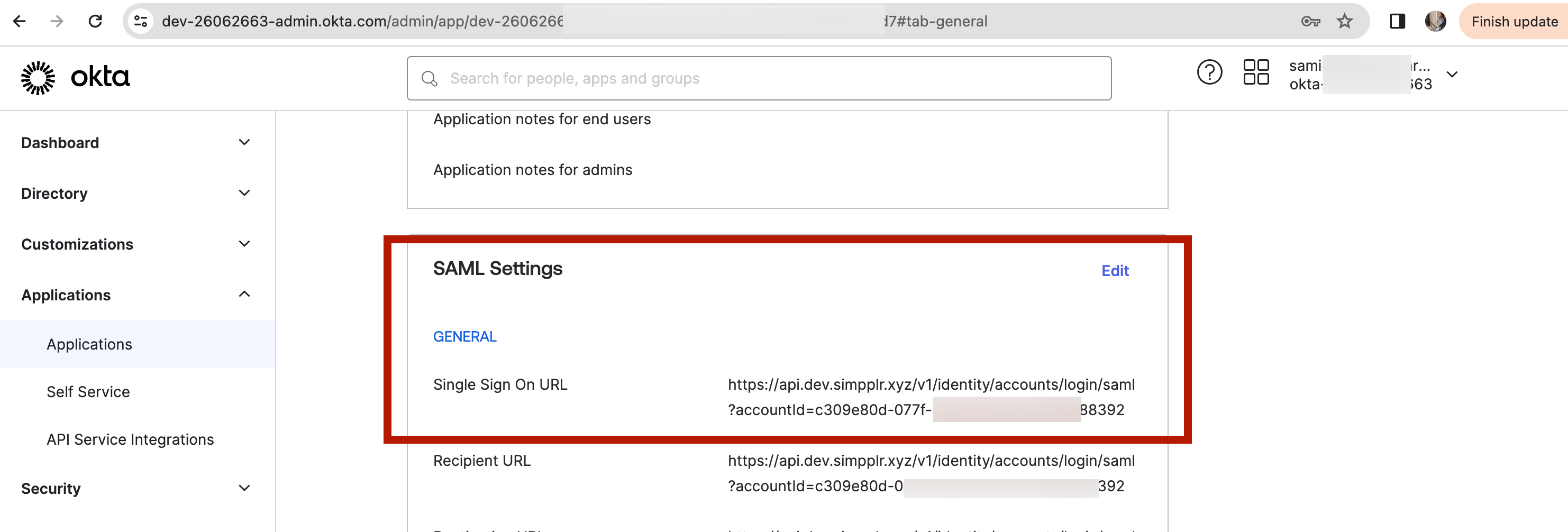
Task: Select Self Service in the sidebar
Action: pyautogui.click(x=88, y=391)
